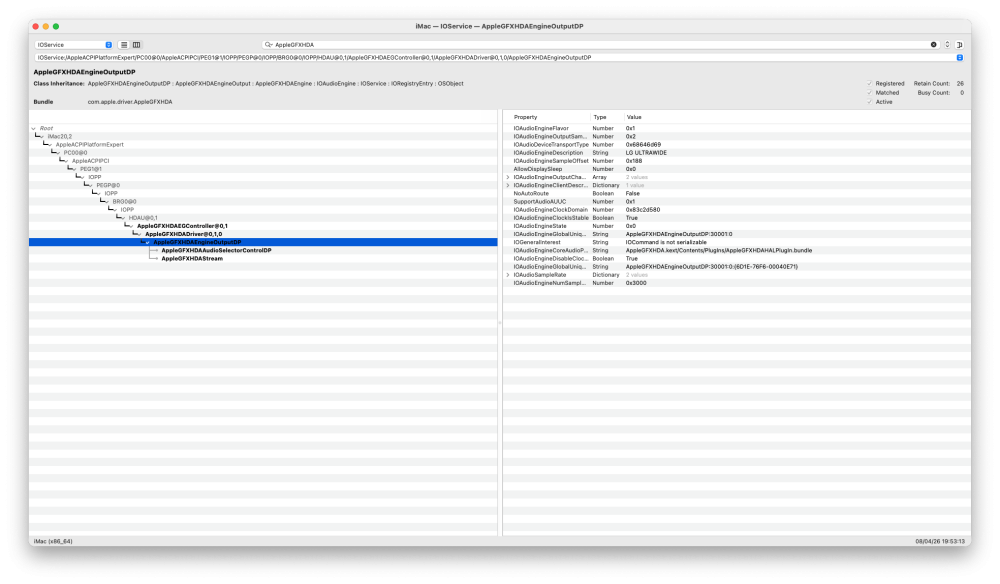1000x584 pixels.
Task: Toggle the Matched checkbox
Action: [x=869, y=92]
